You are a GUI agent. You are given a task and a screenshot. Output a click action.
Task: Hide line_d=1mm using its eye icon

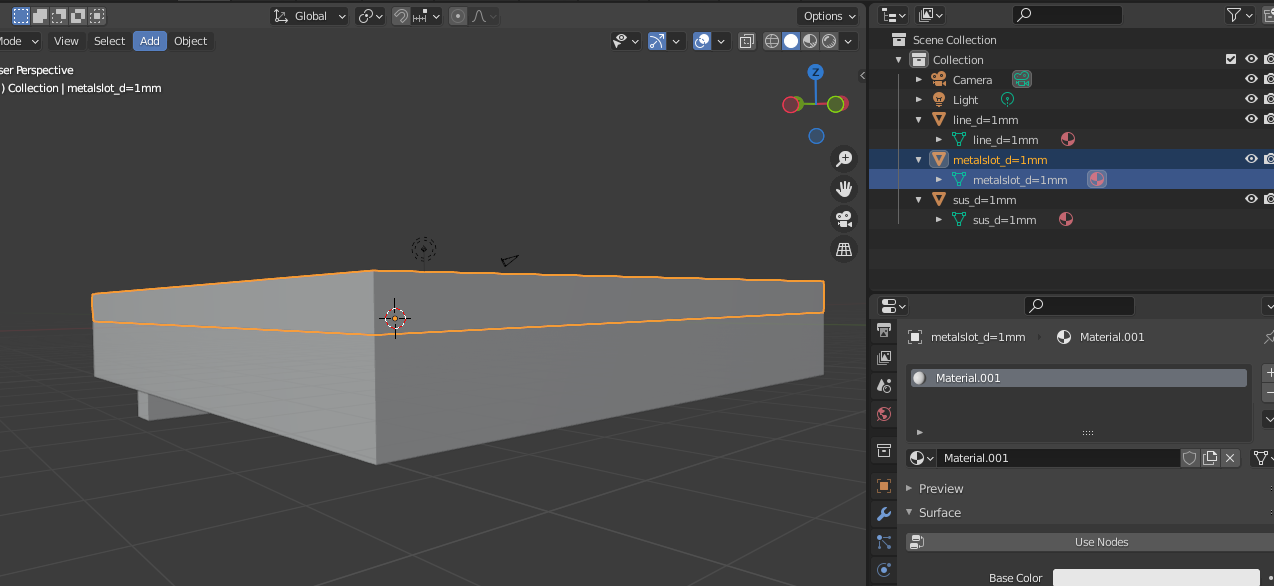[x=1251, y=119]
